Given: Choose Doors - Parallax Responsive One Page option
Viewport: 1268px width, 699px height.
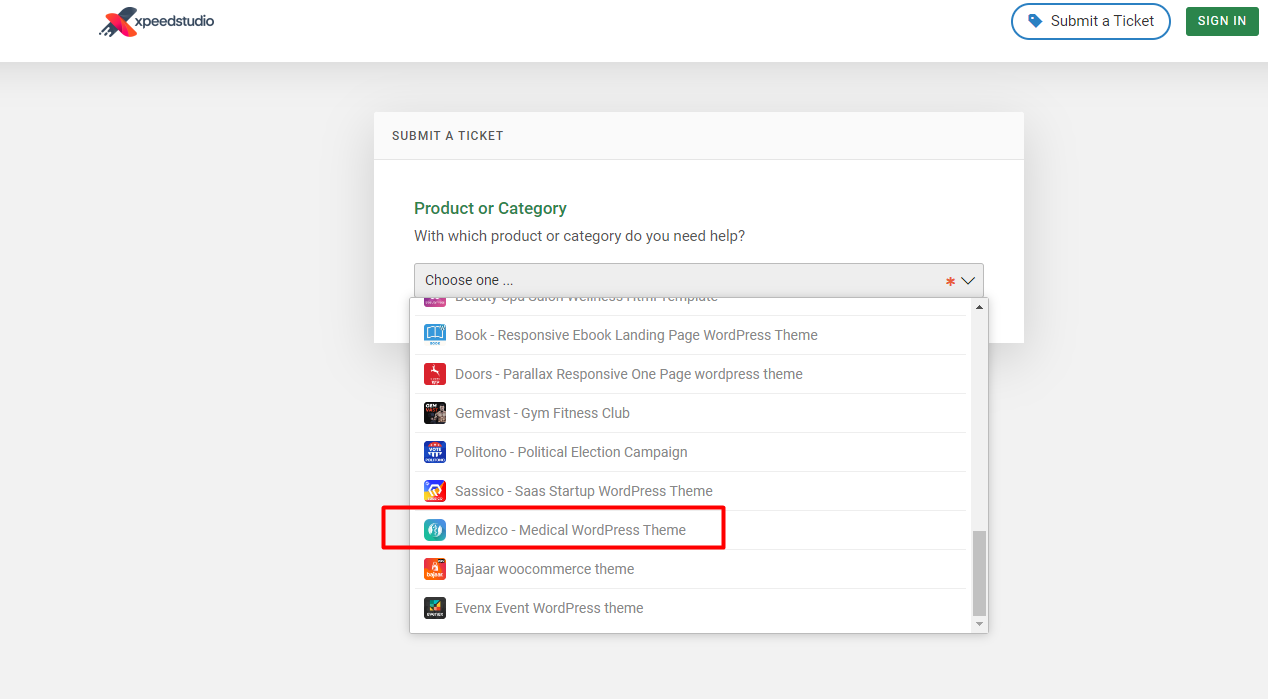Looking at the screenshot, I should pos(690,374).
